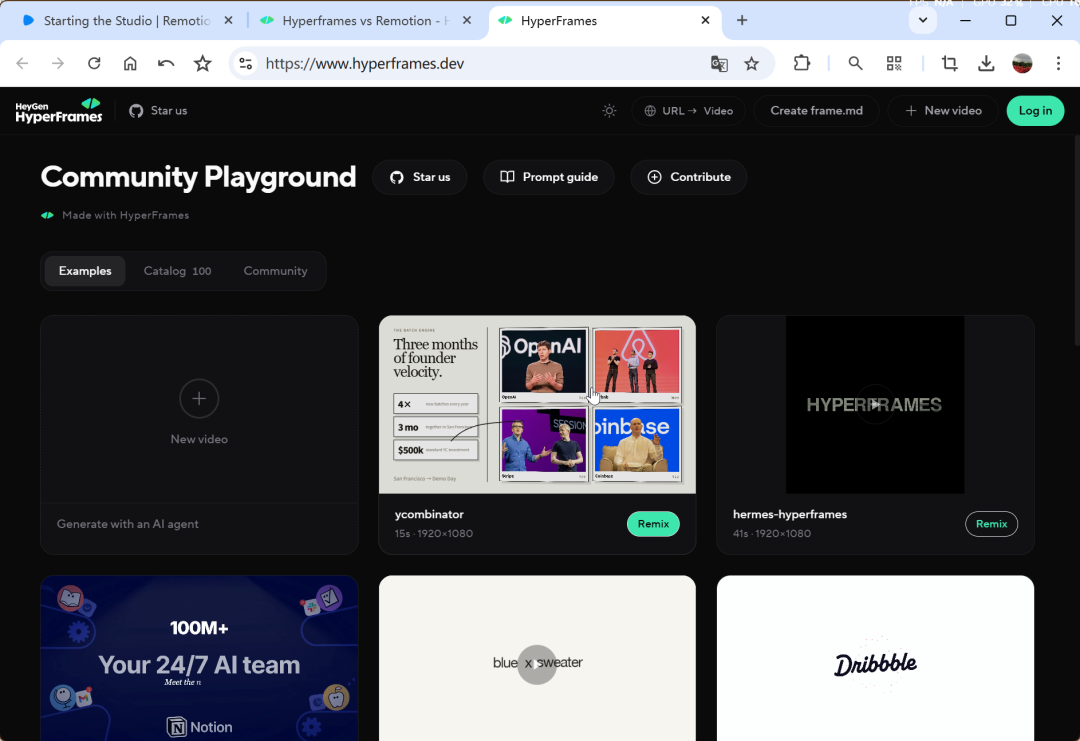Go forward in browser history
Image resolution: width=1080 pixels, height=741 pixels.
pos(58,63)
